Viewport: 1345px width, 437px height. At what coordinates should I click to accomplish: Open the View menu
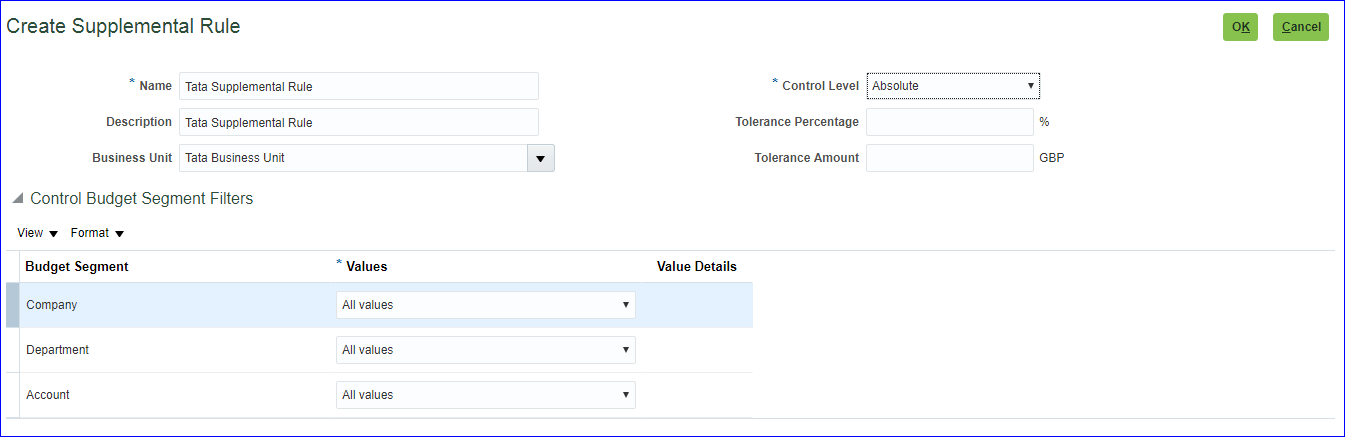pyautogui.click(x=37, y=233)
